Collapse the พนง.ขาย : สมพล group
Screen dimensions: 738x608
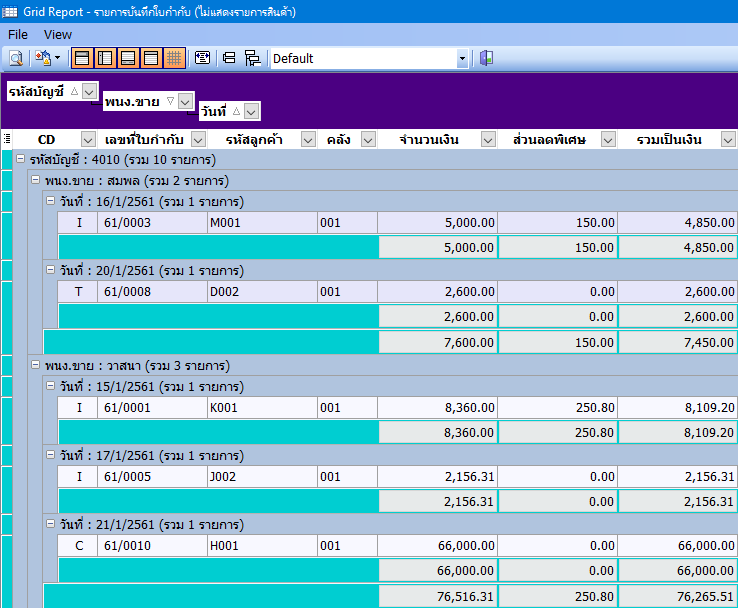36,181
